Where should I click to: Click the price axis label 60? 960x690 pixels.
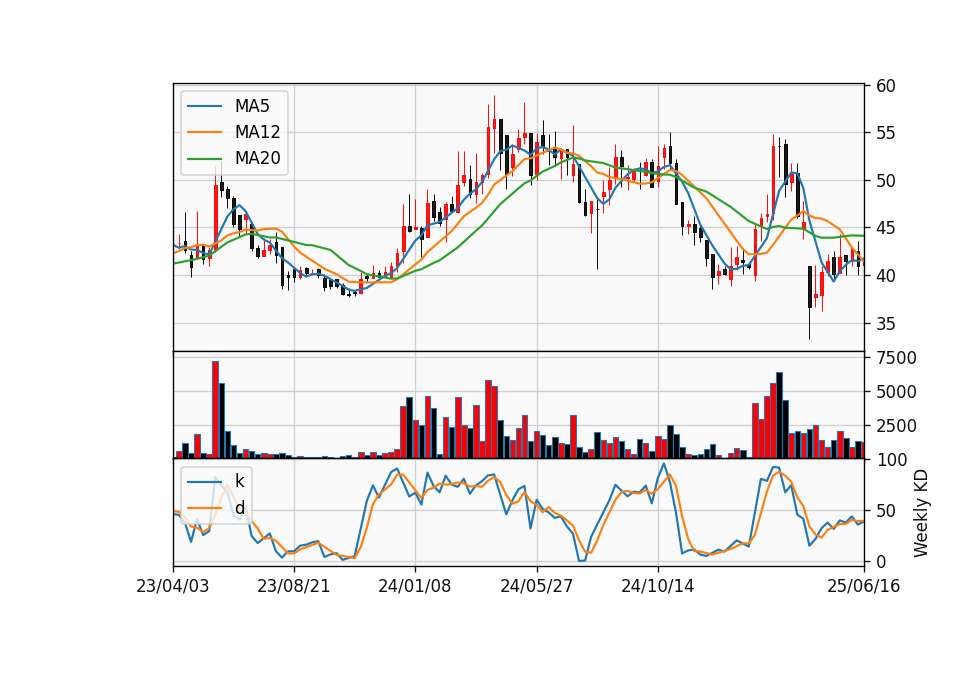click(885, 86)
